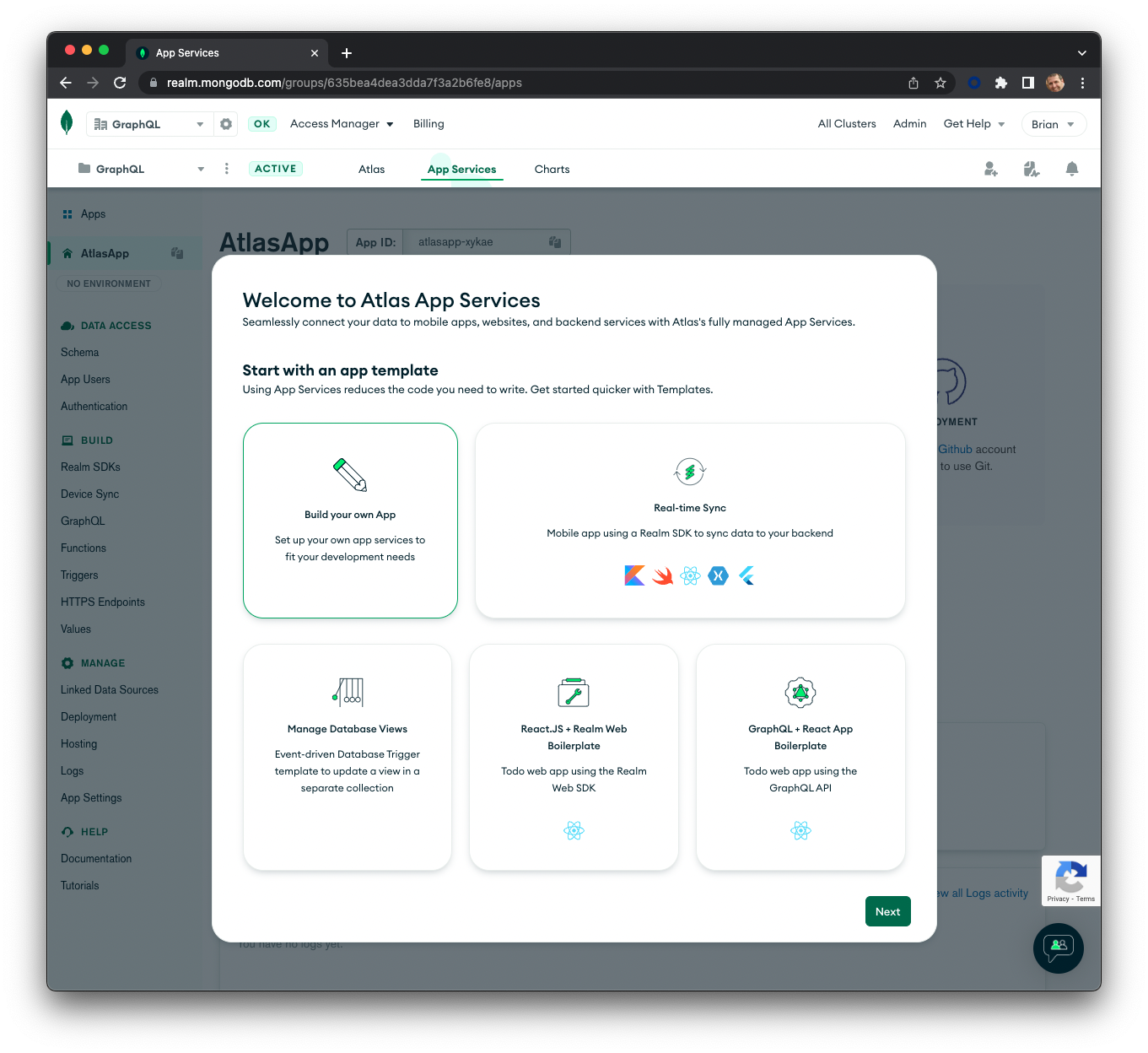The height and width of the screenshot is (1053, 1148).
Task: Expand the Access Manager dropdown
Action: tap(342, 124)
